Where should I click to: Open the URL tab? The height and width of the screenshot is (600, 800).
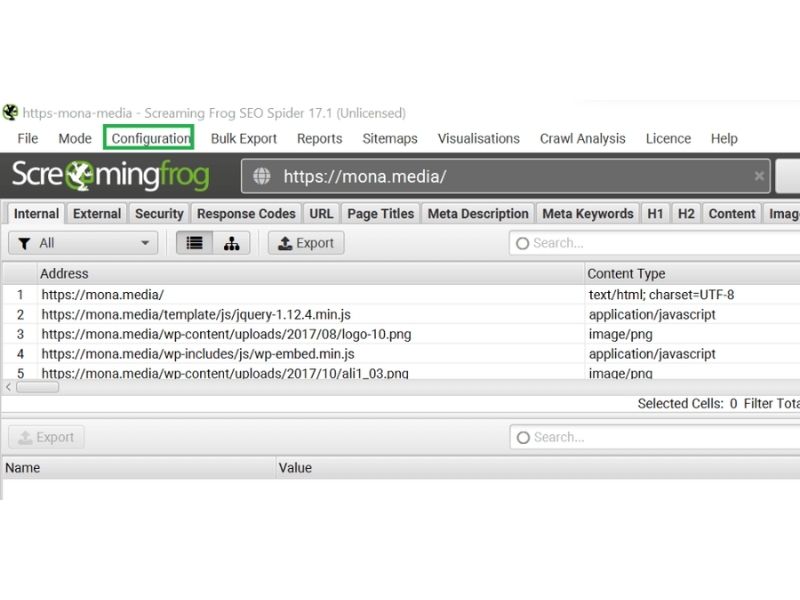(321, 213)
